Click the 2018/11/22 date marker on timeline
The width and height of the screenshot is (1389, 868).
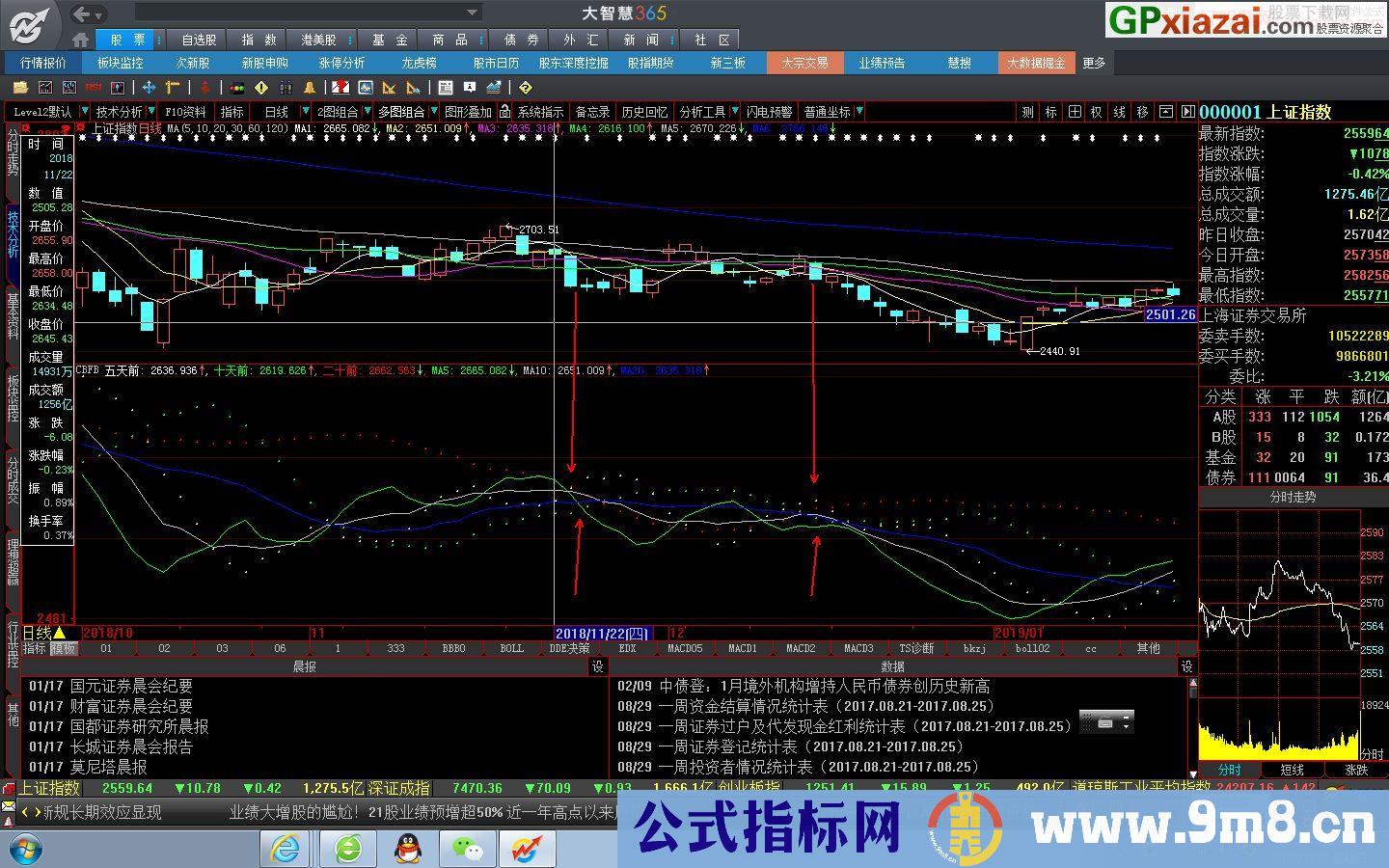[x=602, y=633]
